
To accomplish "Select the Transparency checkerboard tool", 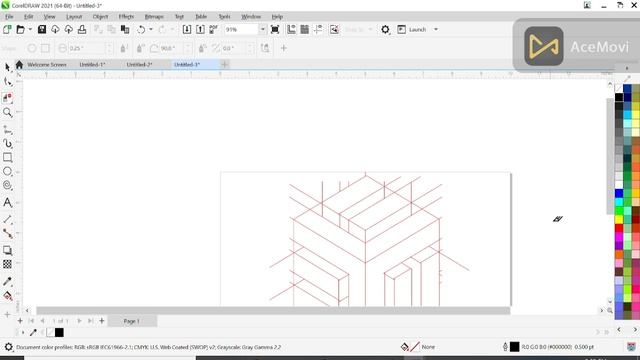I will pos(7,264).
